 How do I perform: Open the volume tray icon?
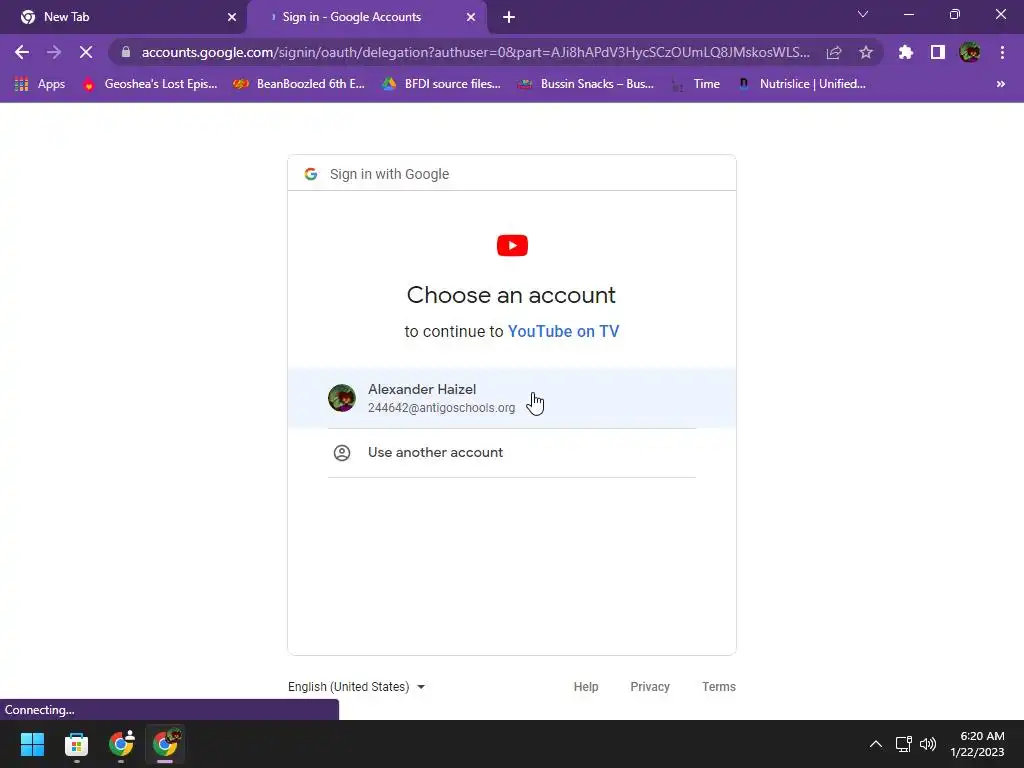[x=927, y=744]
